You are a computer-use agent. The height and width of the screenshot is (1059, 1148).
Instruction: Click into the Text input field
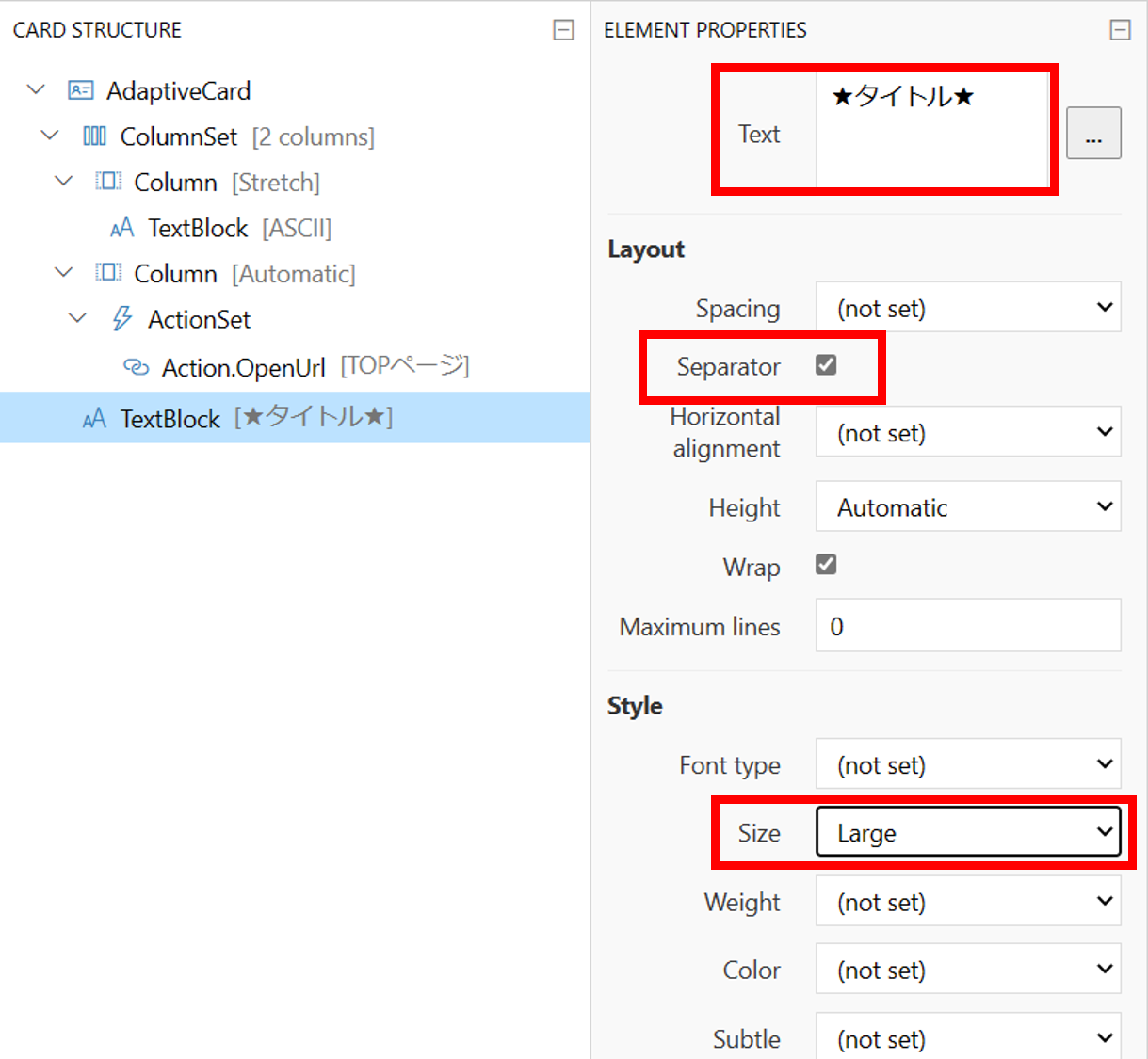click(x=932, y=130)
